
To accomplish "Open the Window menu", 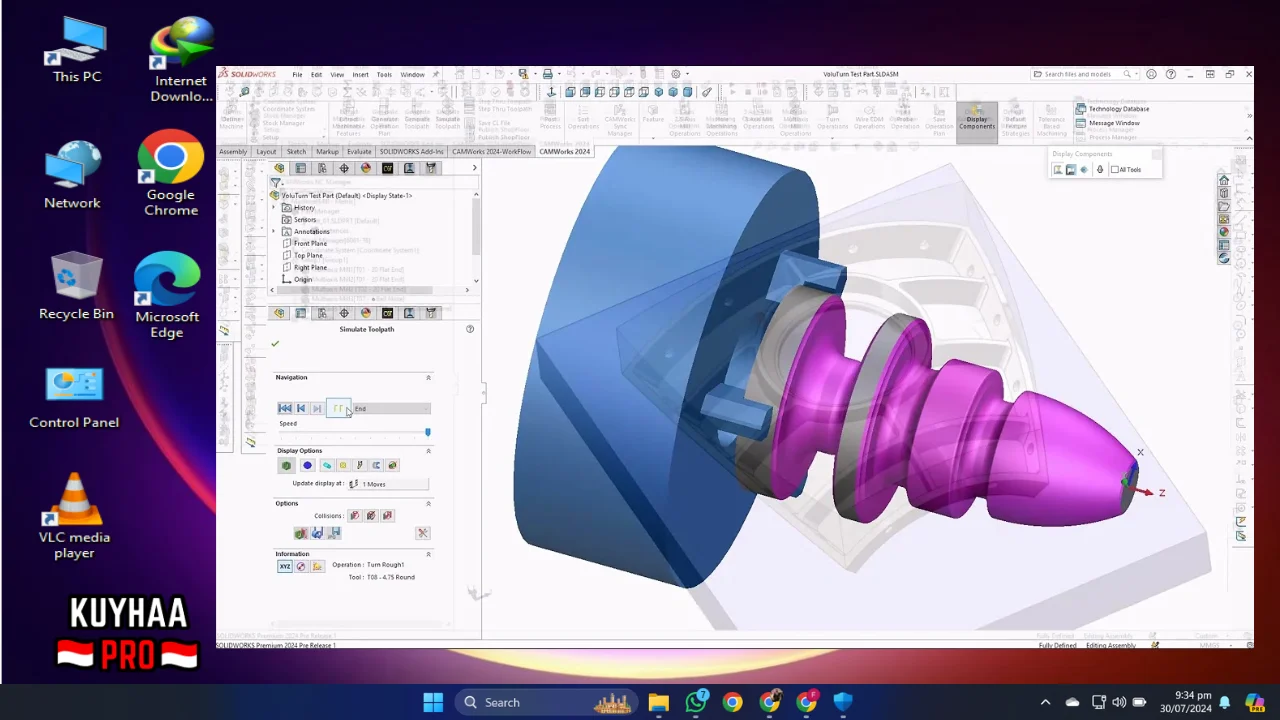I will pyautogui.click(x=412, y=75).
